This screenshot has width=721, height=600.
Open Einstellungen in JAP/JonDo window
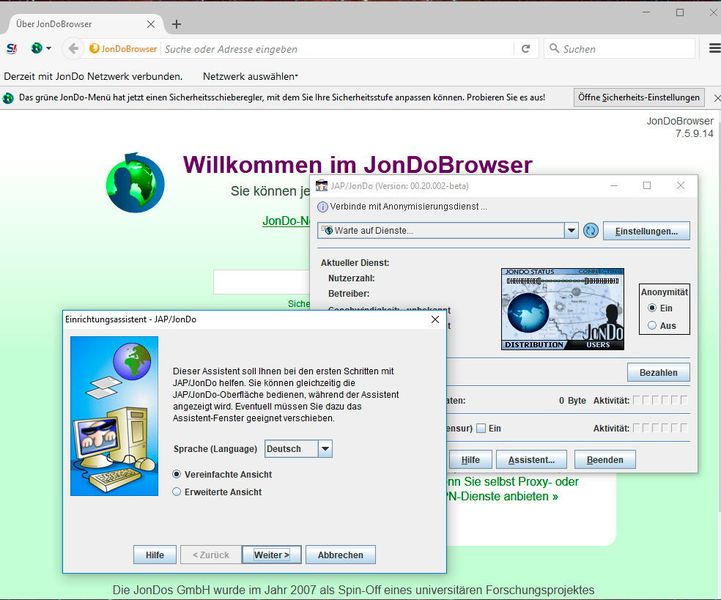[x=647, y=231]
